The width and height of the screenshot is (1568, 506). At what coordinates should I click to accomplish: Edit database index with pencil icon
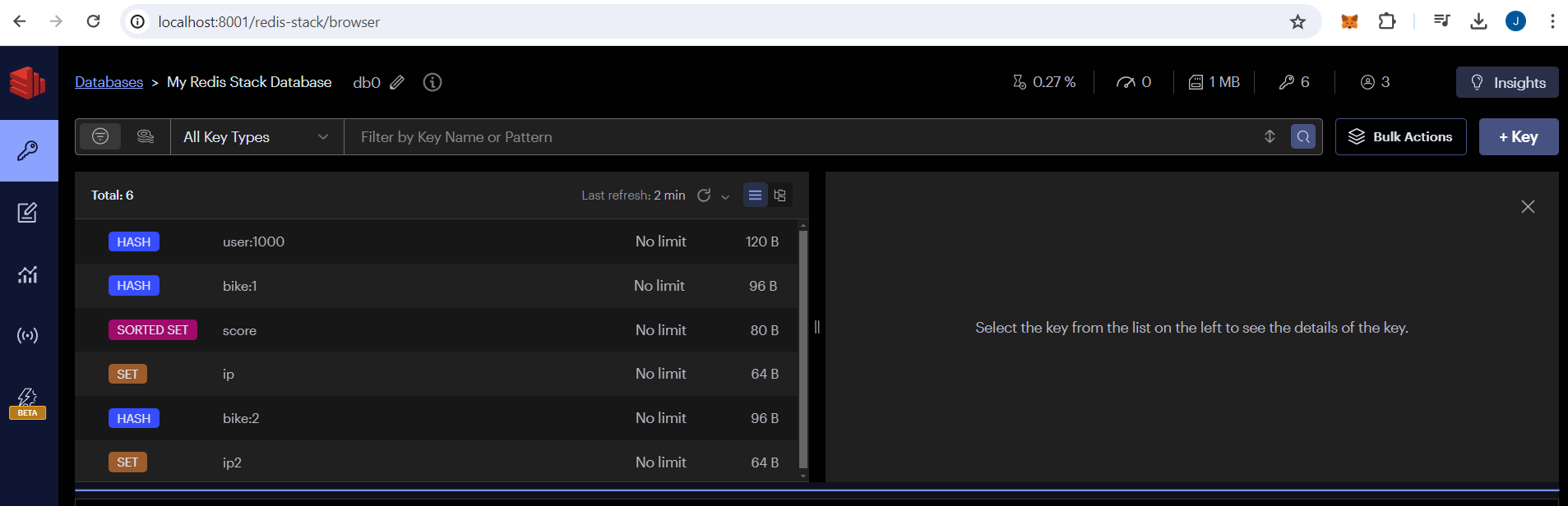[x=397, y=82]
